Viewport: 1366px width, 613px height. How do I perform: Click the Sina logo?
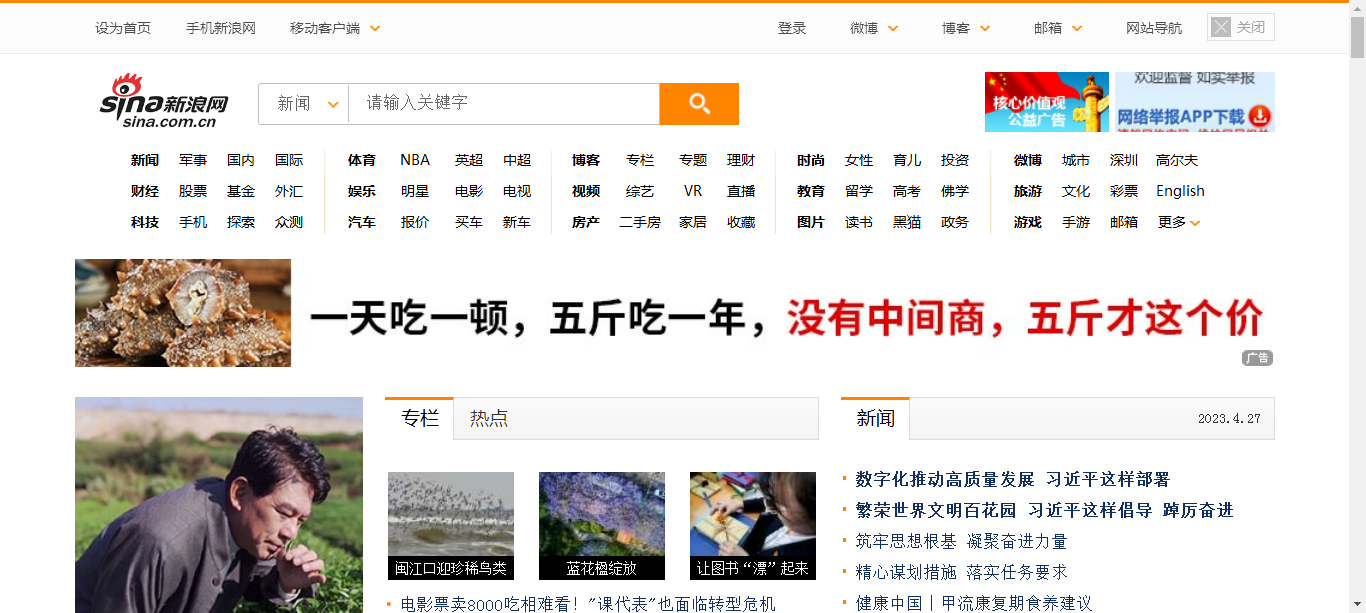(164, 101)
